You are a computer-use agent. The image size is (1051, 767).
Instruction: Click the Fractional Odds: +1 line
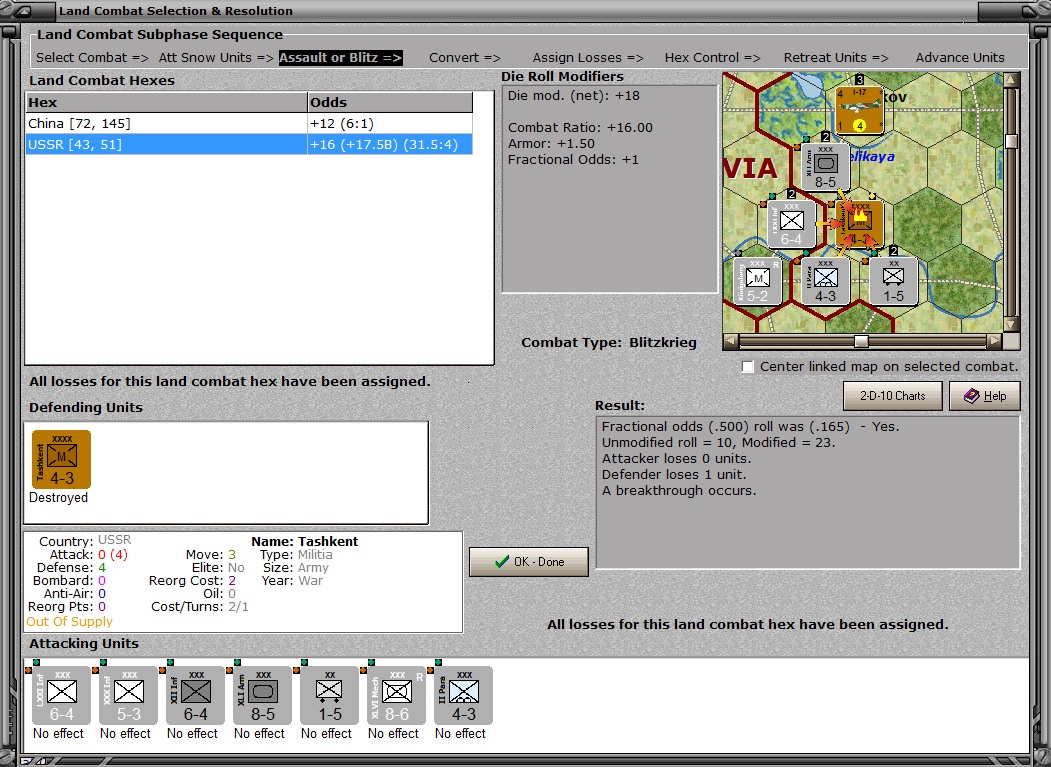573,160
